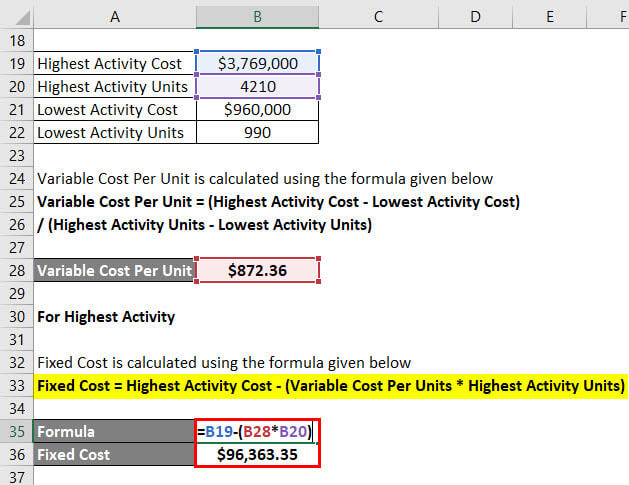
Task: Select column E header
Action: point(550,16)
